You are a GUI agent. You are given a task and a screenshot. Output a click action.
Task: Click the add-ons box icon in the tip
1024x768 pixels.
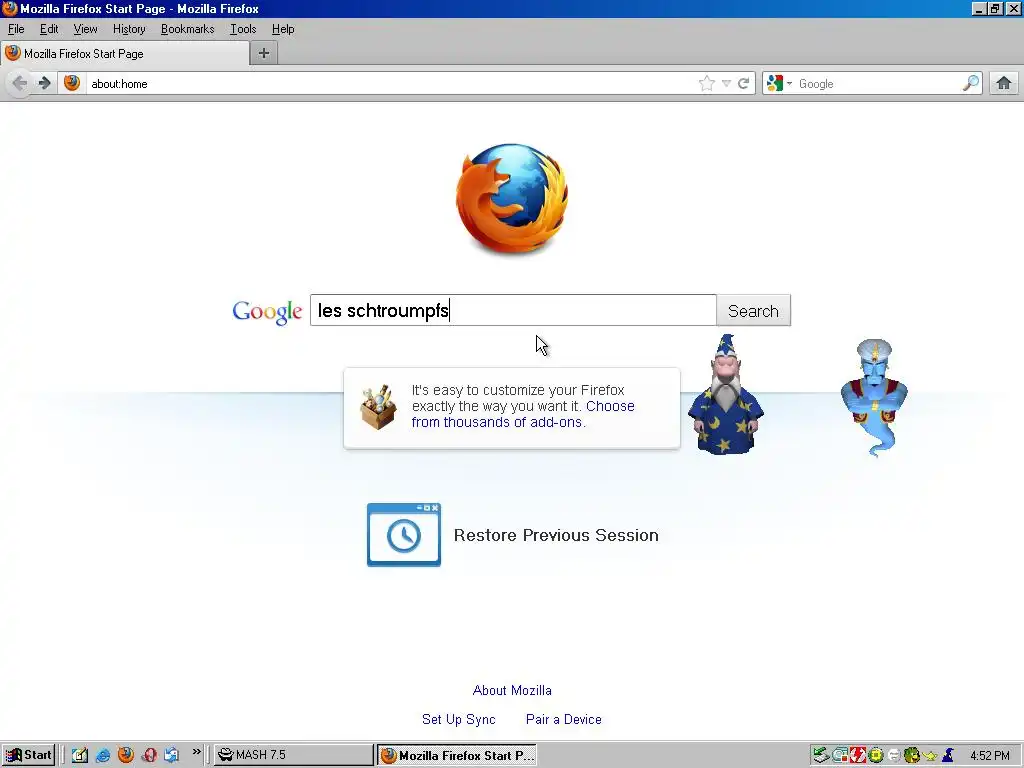tap(378, 408)
